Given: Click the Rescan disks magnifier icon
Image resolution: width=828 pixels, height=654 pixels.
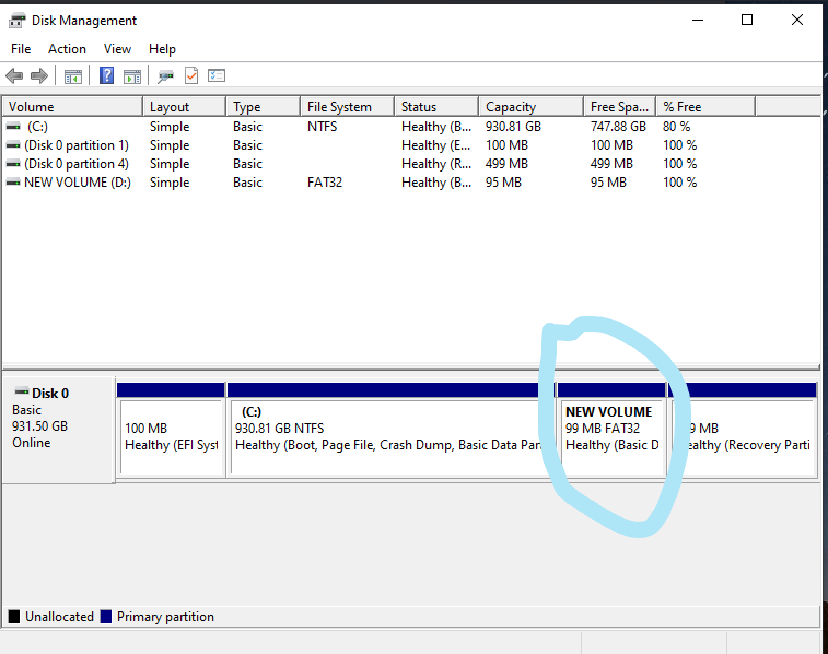Looking at the screenshot, I should (166, 77).
